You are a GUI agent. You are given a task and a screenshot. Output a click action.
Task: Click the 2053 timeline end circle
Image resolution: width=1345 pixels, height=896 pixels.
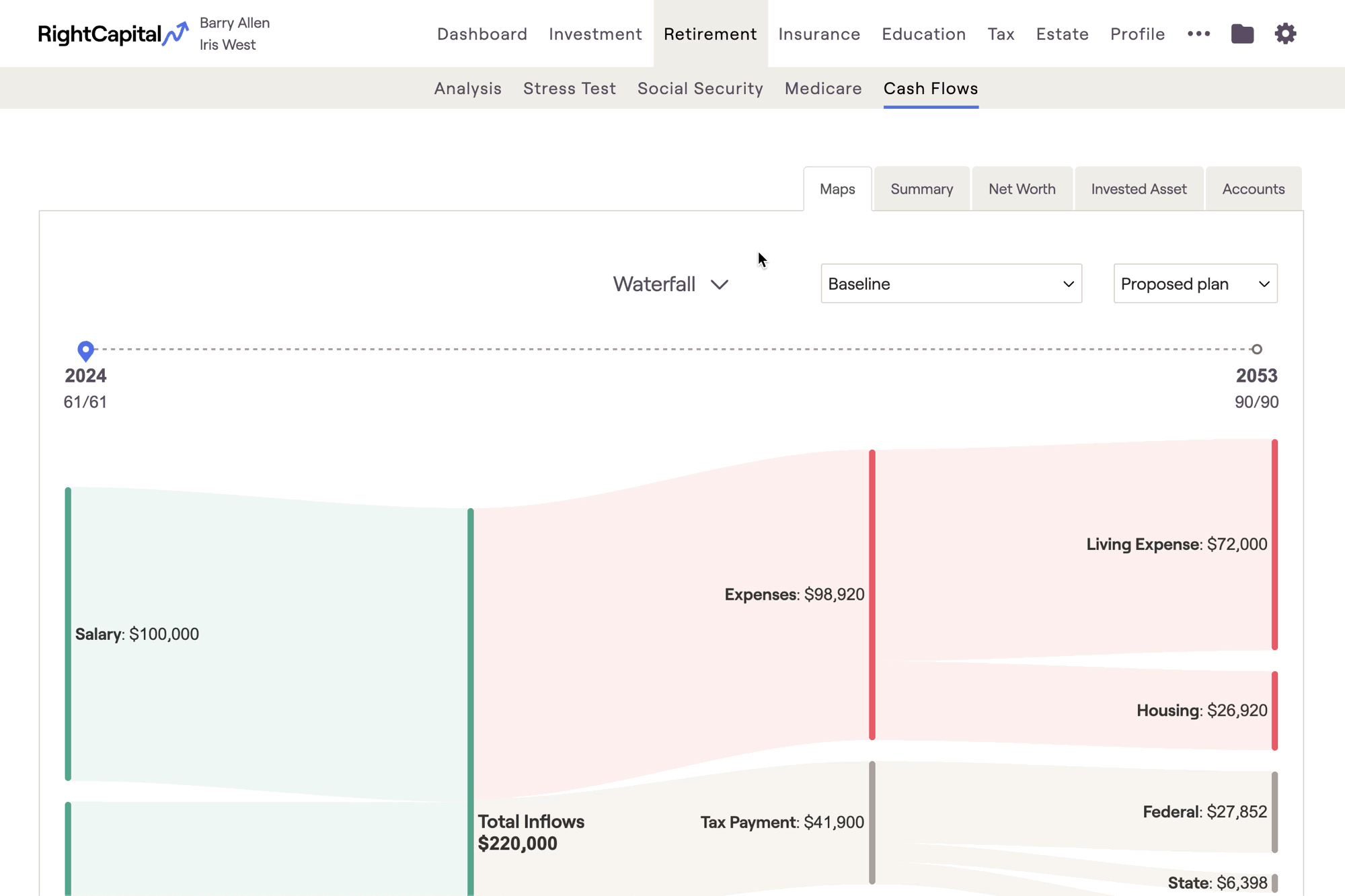pos(1256,350)
